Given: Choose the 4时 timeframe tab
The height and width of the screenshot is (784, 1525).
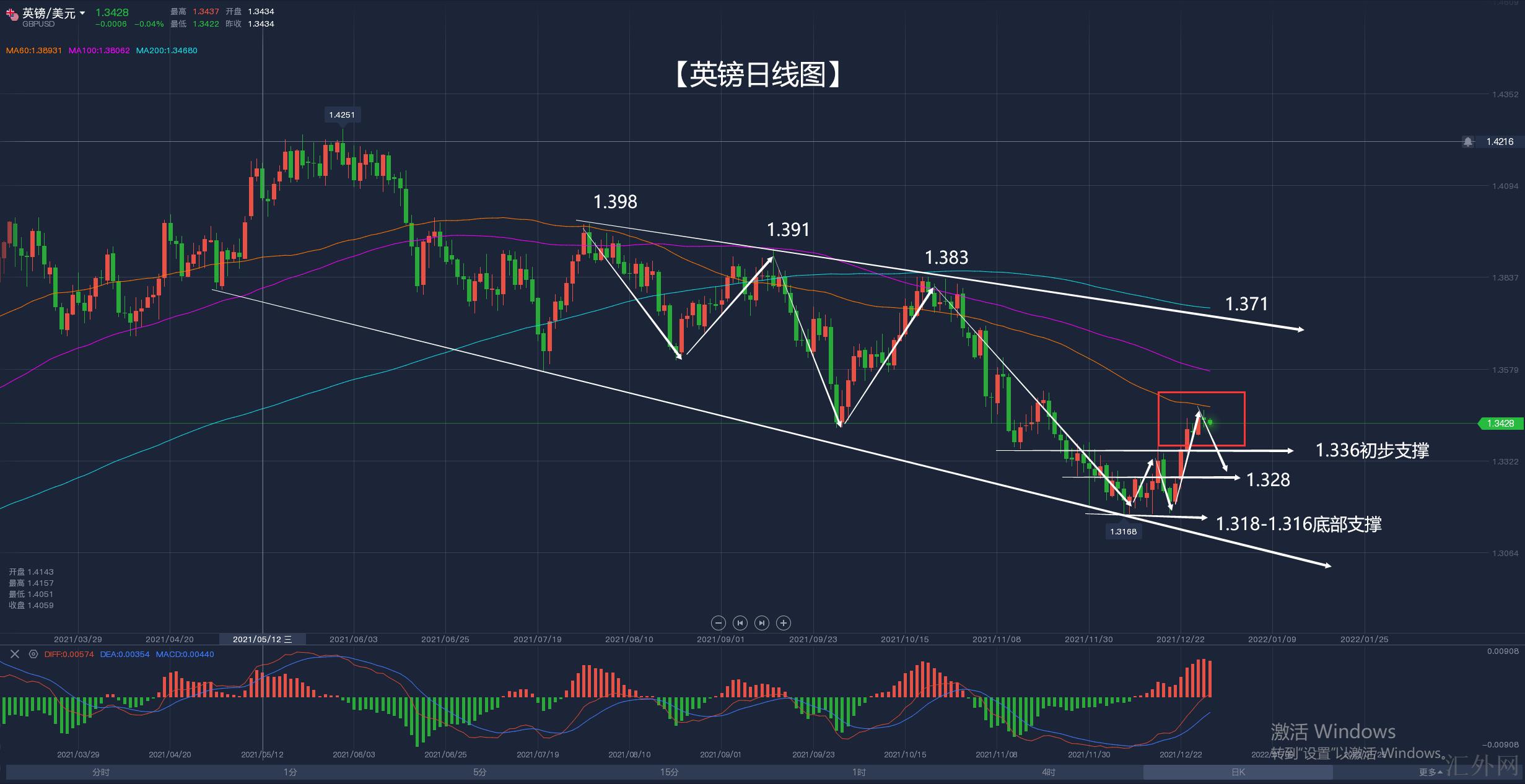Looking at the screenshot, I should point(1049,772).
